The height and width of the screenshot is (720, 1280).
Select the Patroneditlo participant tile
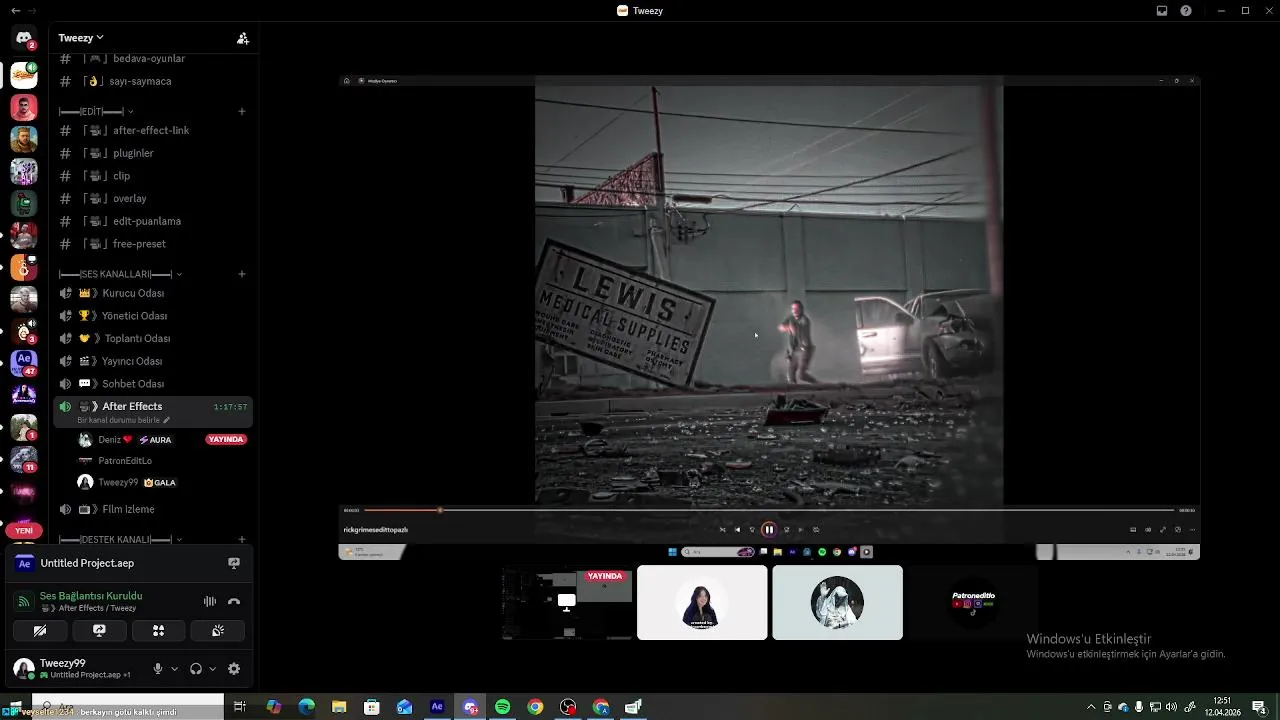point(973,603)
